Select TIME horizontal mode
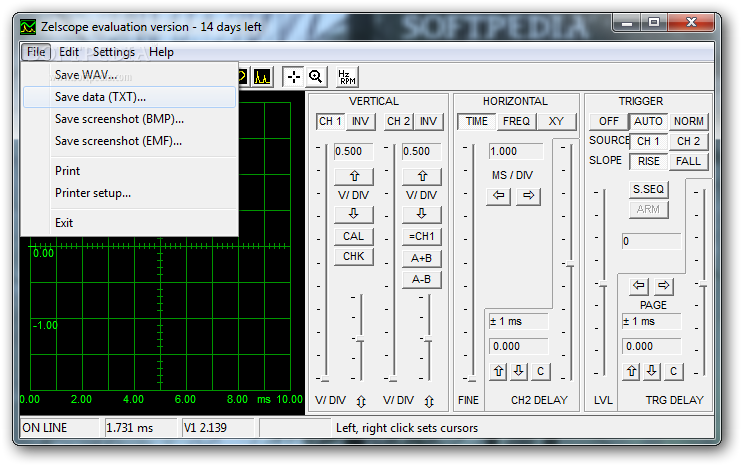This screenshot has width=742, height=466. 477,122
